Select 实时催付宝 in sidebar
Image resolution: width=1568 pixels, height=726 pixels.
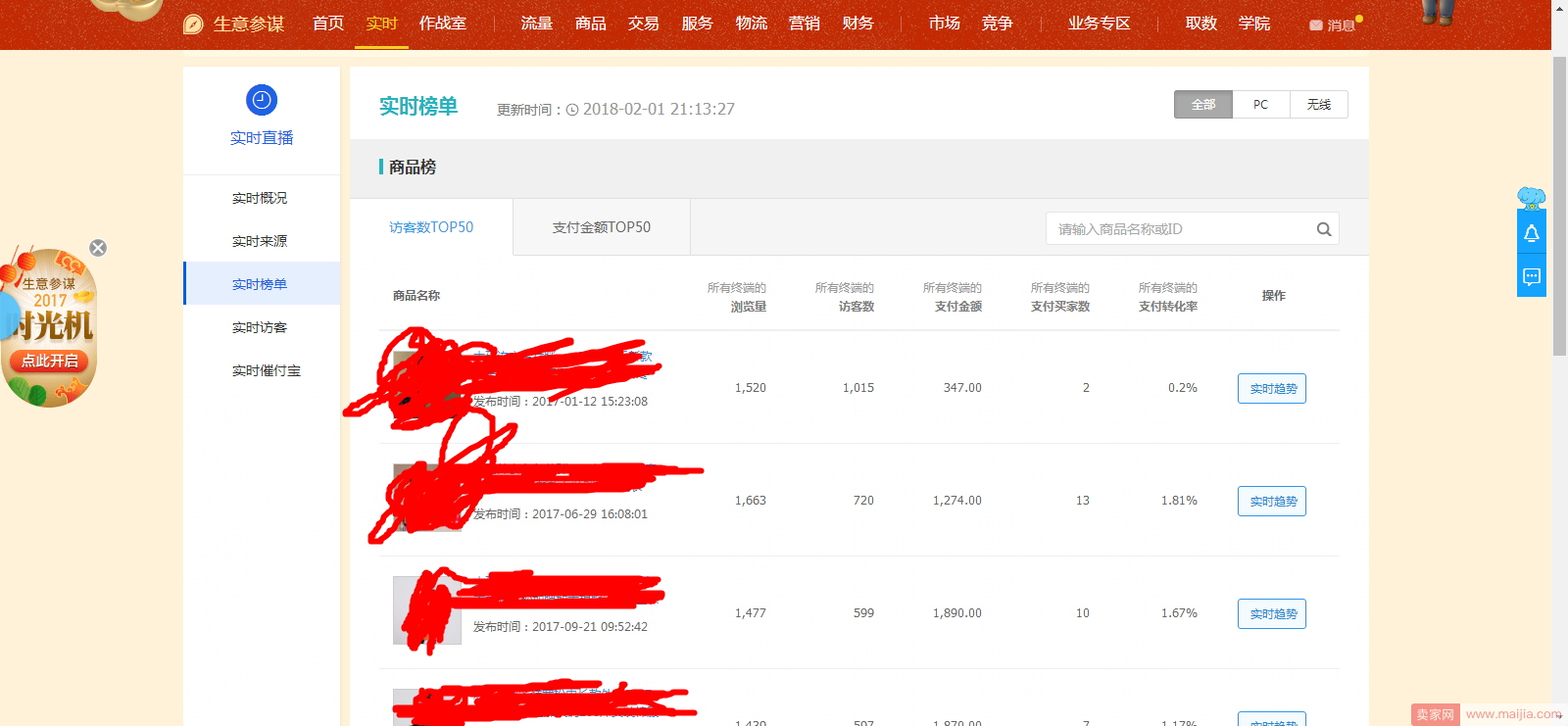click(x=267, y=370)
